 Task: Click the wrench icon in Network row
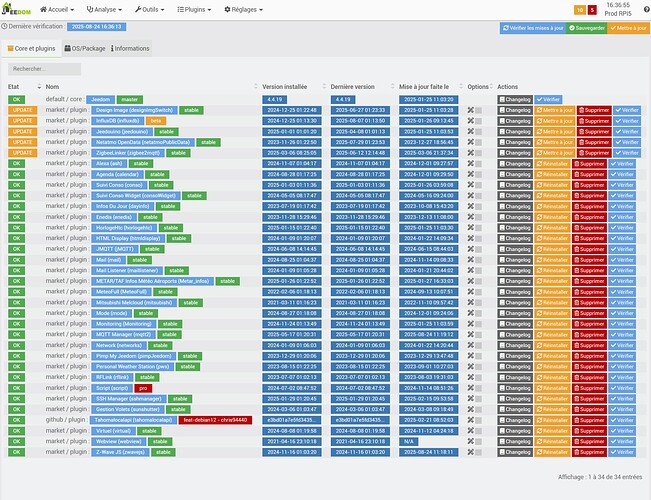click(470, 345)
